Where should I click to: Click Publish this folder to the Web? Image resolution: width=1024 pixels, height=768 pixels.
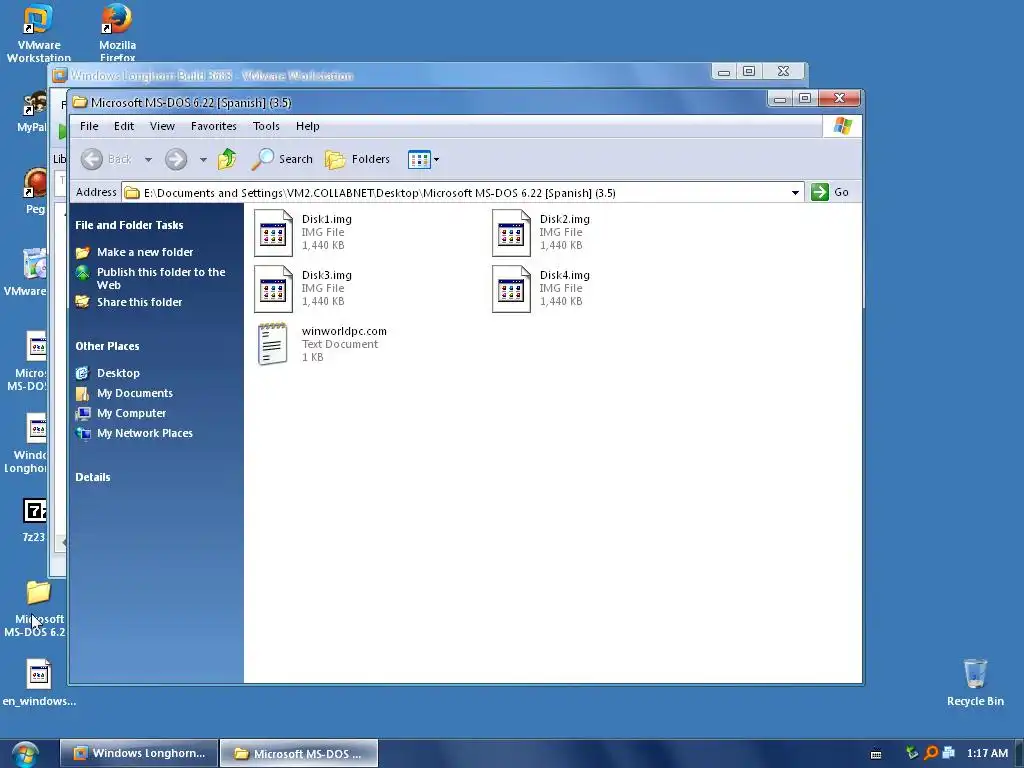pos(161,278)
